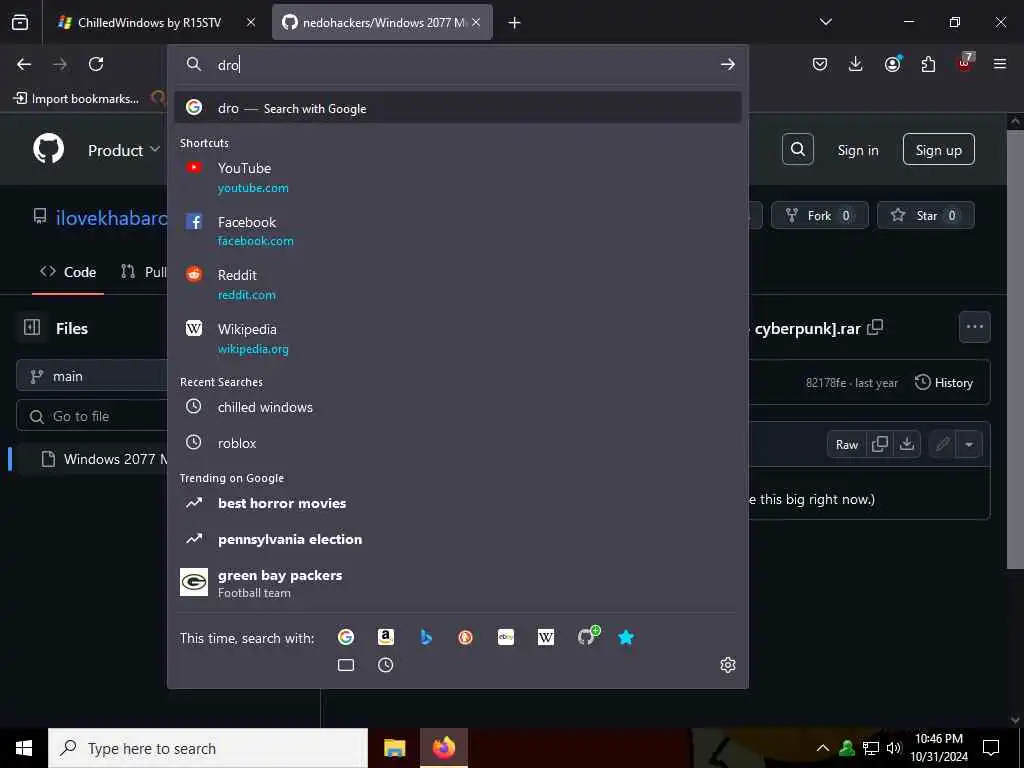Fork the repository
1024x768 pixels.
coord(819,216)
